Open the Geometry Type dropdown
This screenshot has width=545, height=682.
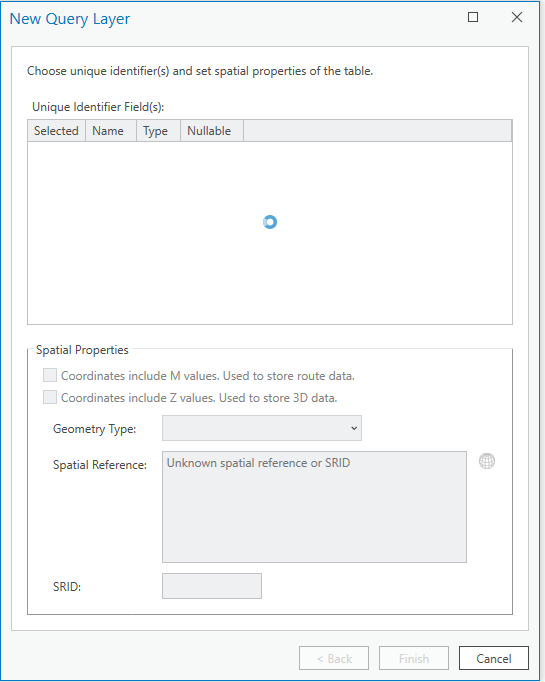[262, 428]
